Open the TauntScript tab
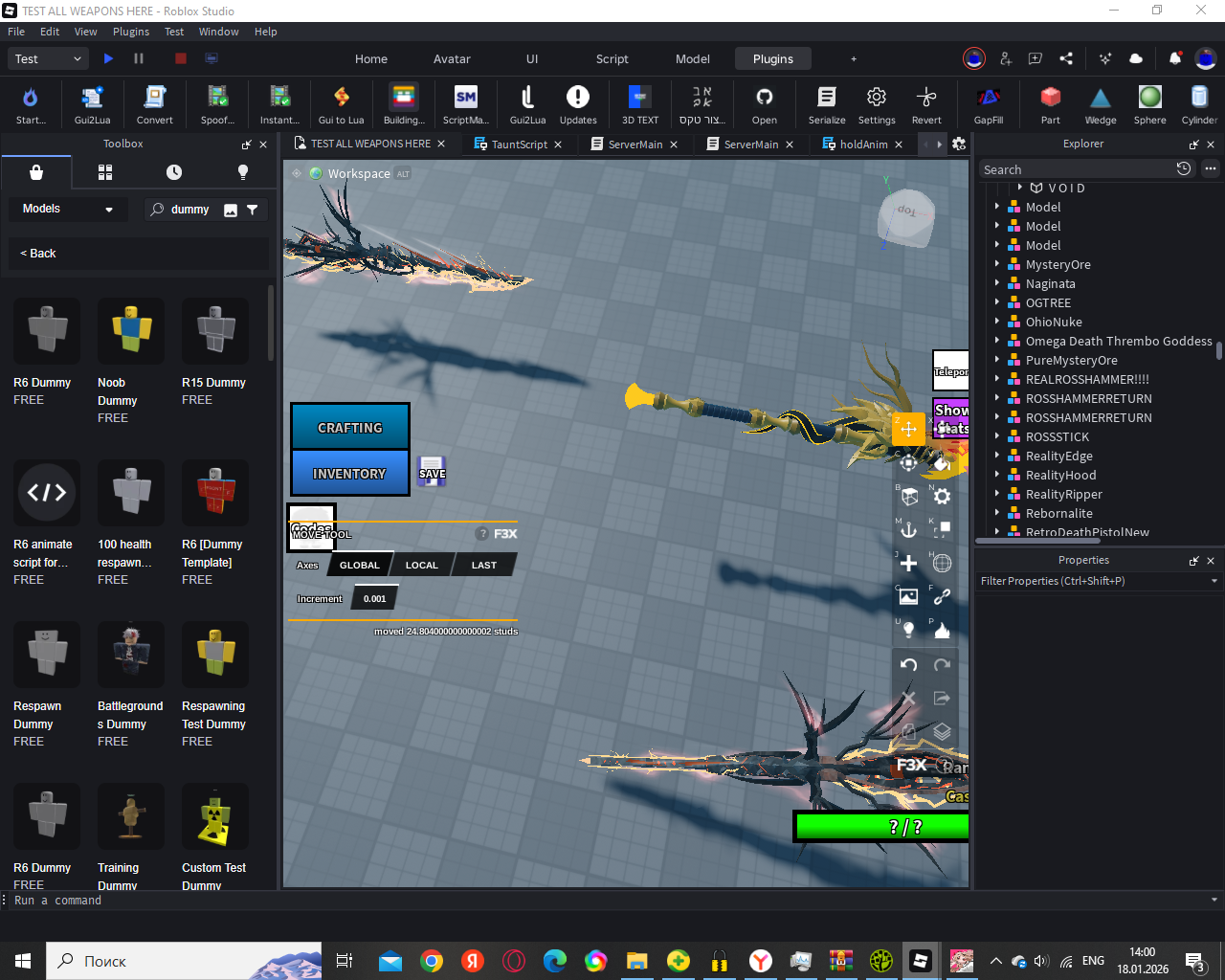This screenshot has height=980, width=1225. (519, 145)
